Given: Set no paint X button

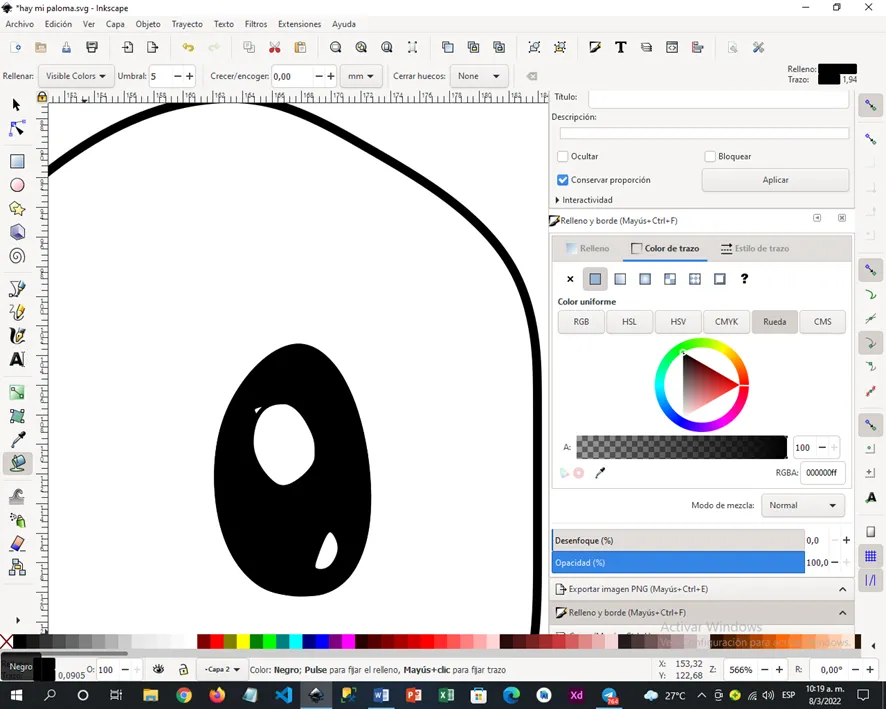Looking at the screenshot, I should click(x=570, y=279).
